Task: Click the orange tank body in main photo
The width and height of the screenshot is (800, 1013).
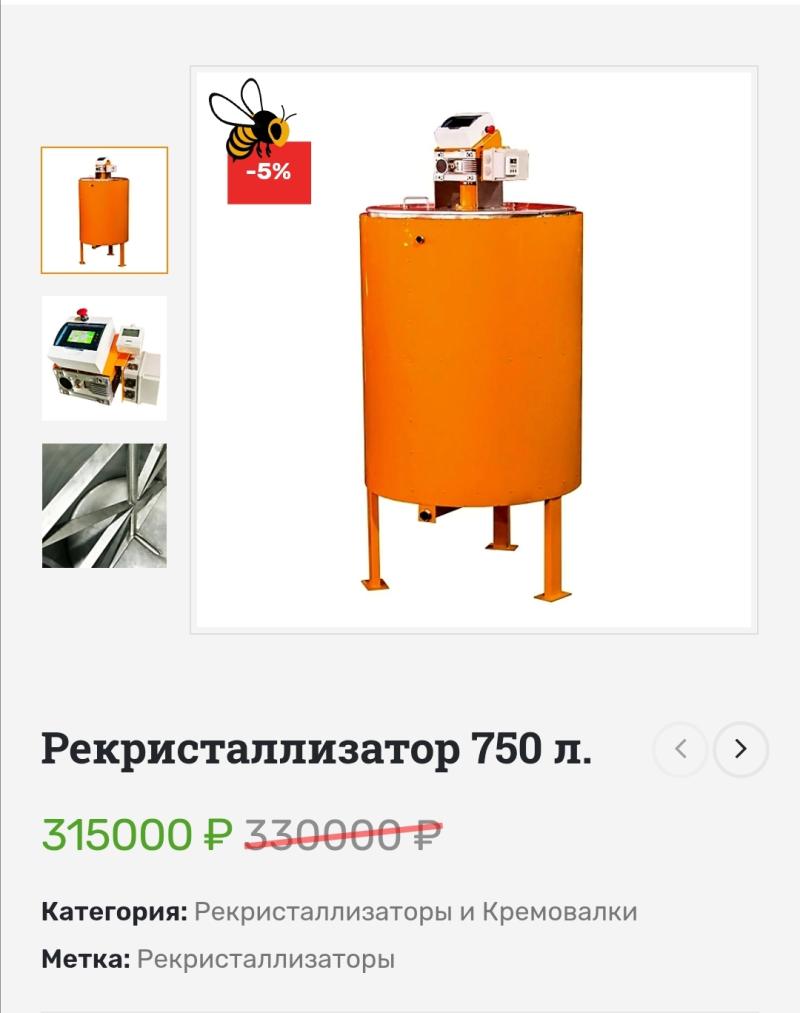Action: [x=472, y=355]
